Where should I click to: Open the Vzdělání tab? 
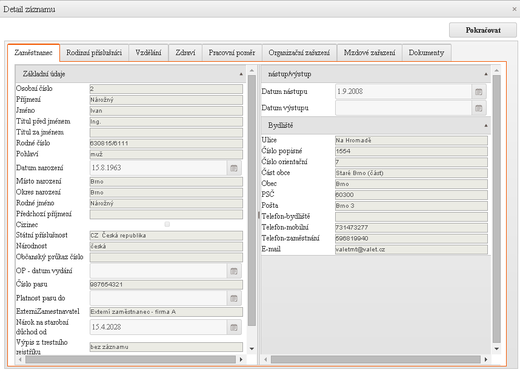tap(148, 53)
